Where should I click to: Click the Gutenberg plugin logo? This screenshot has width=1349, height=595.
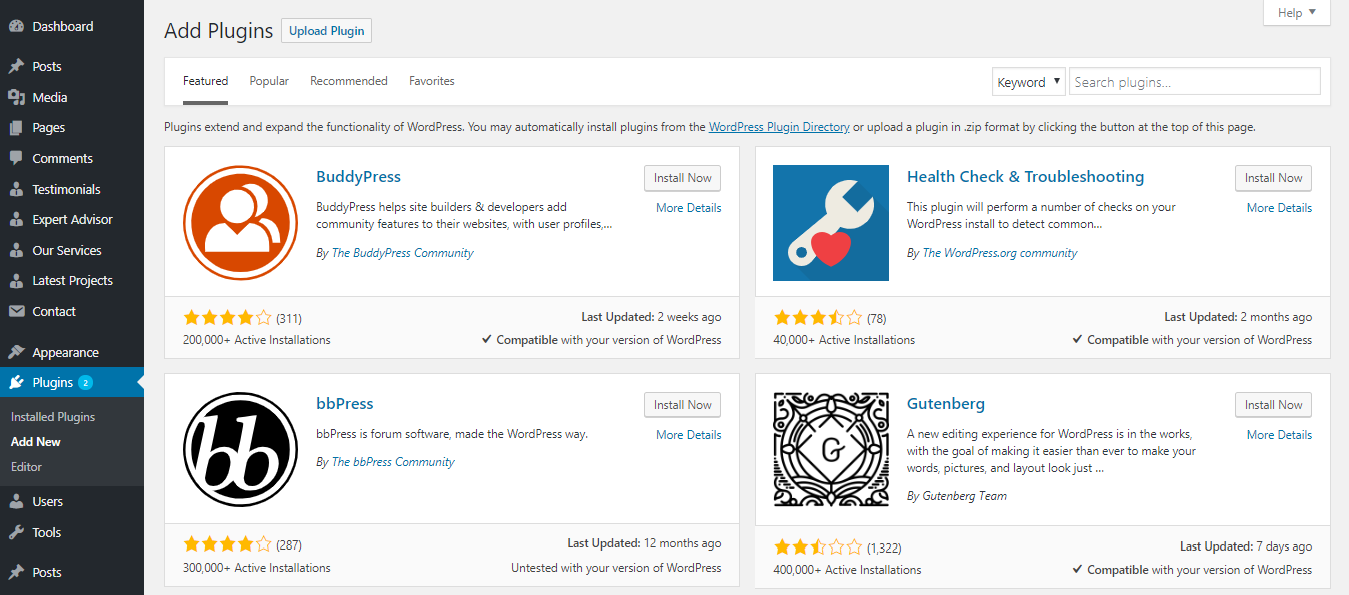pos(830,450)
